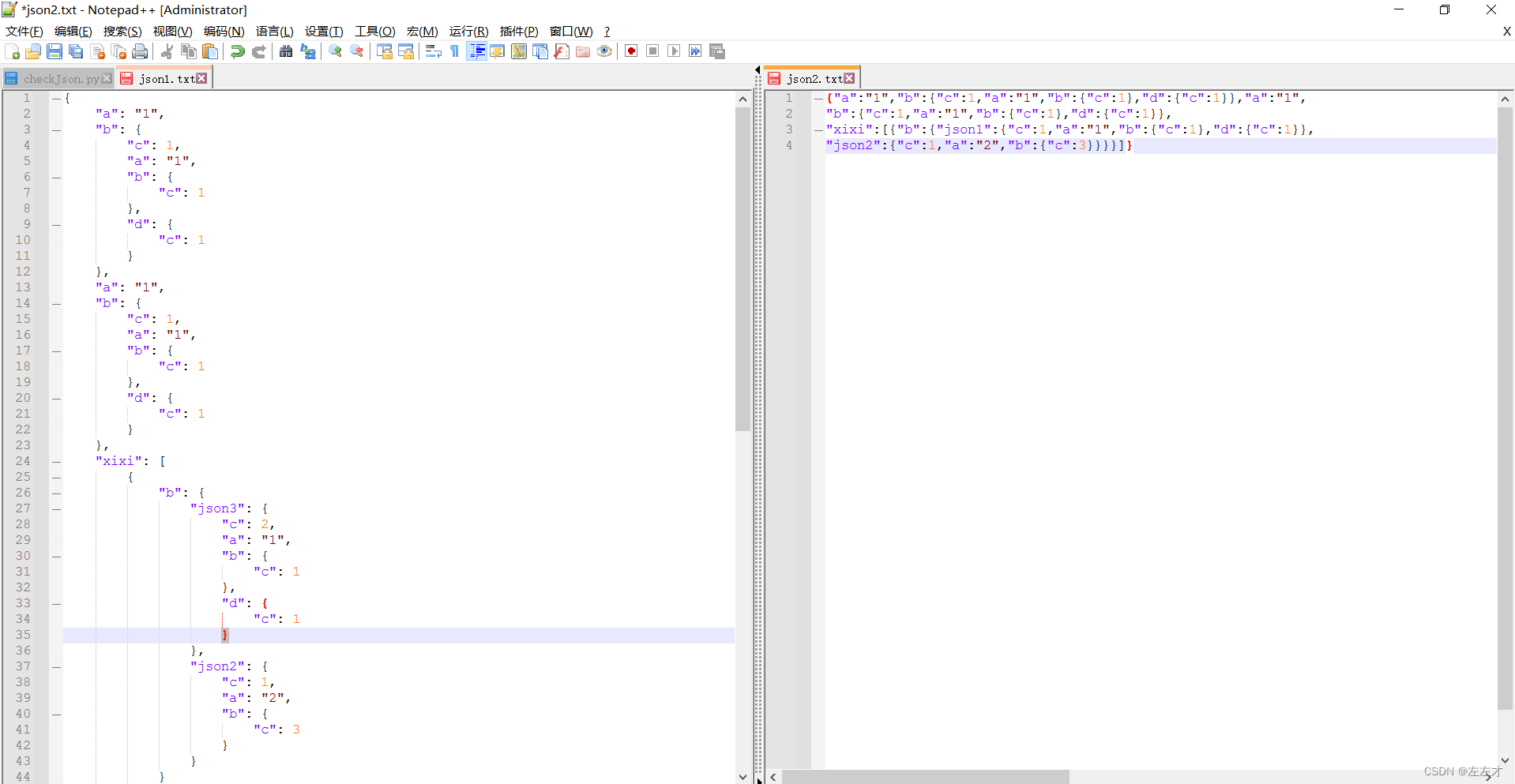1515x784 pixels.
Task: Open 工具(O) menu
Action: click(x=375, y=32)
